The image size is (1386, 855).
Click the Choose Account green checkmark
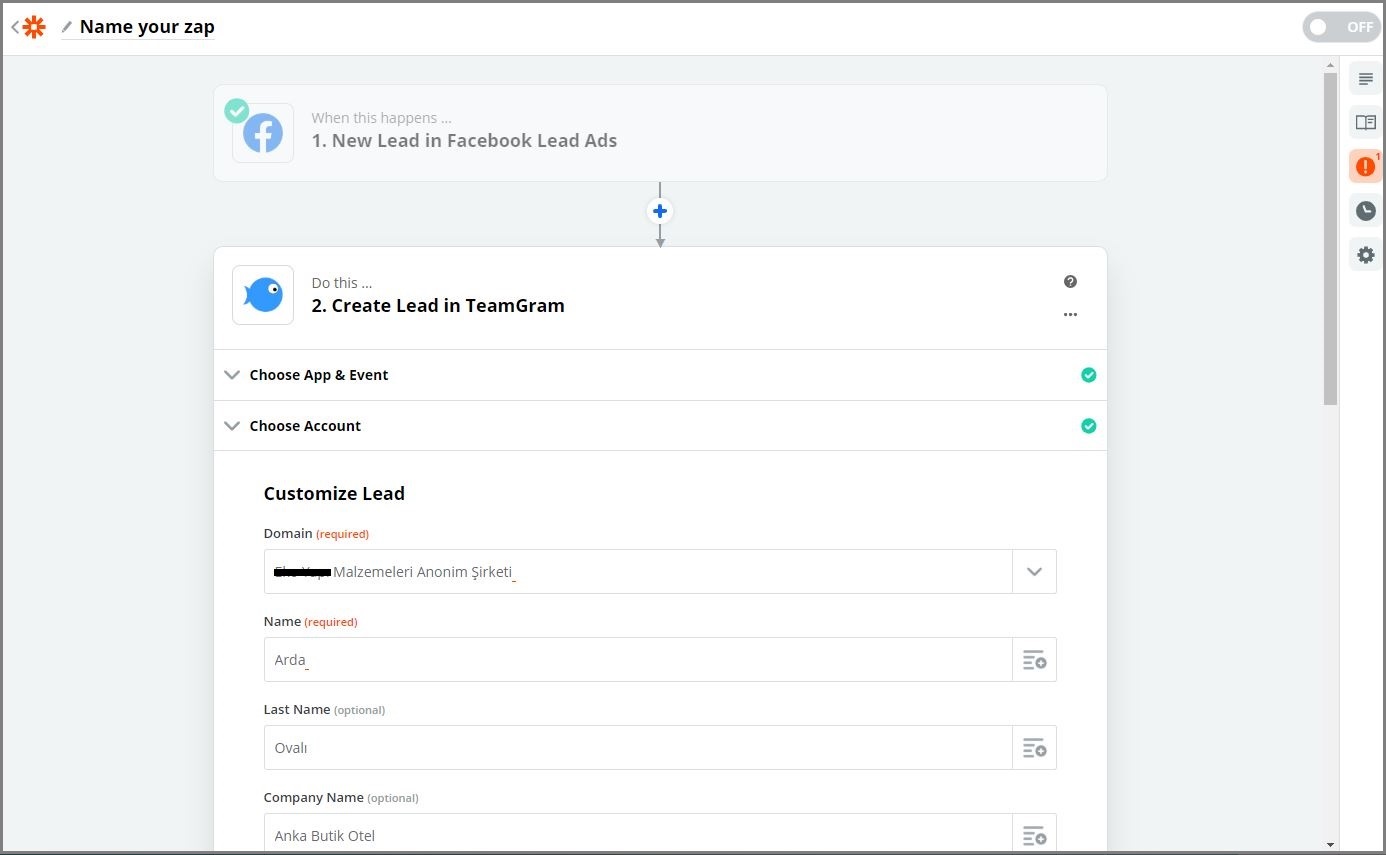[x=1088, y=426]
